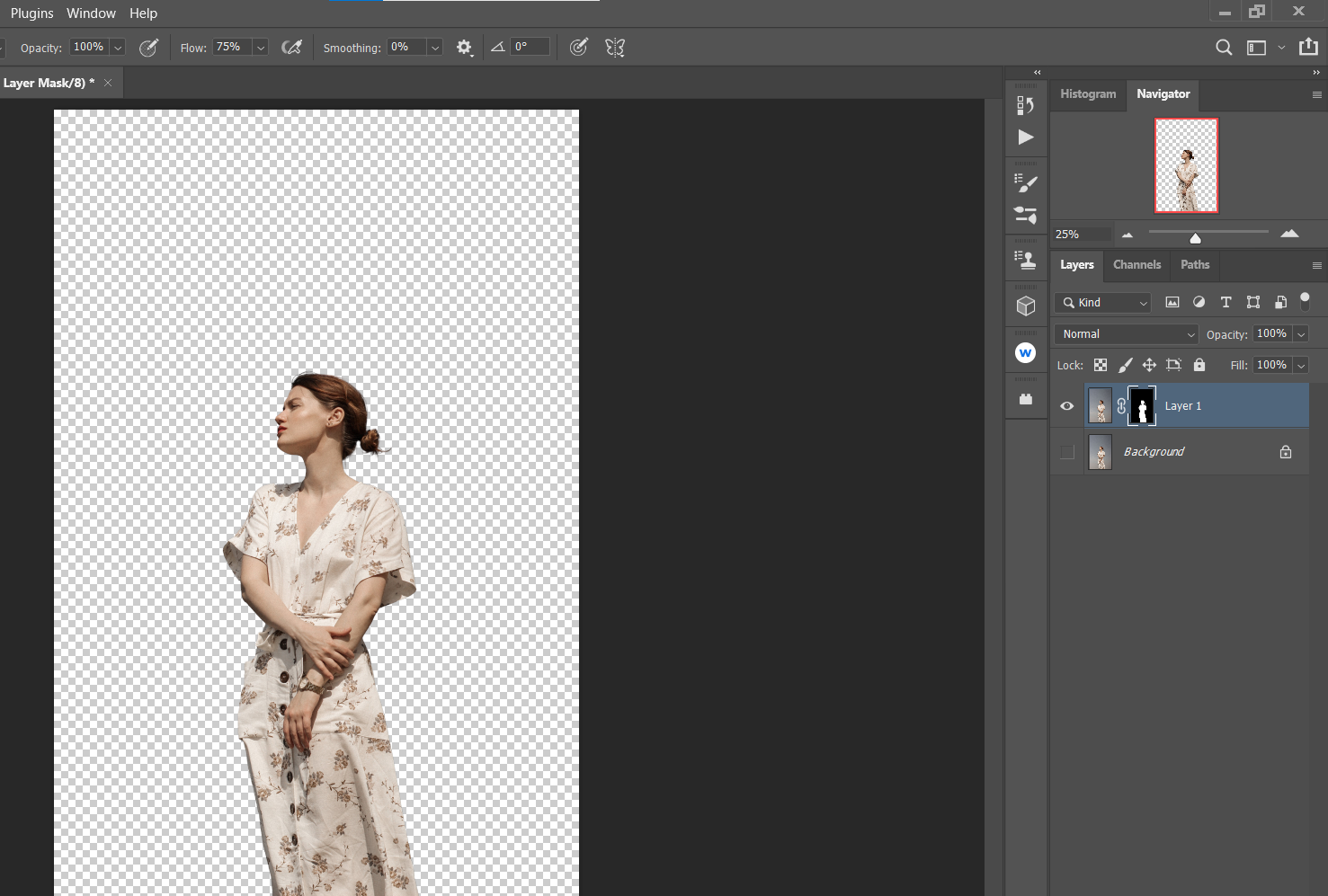Show the Background layer visibility box
This screenshot has height=896, width=1328.
[x=1067, y=452]
